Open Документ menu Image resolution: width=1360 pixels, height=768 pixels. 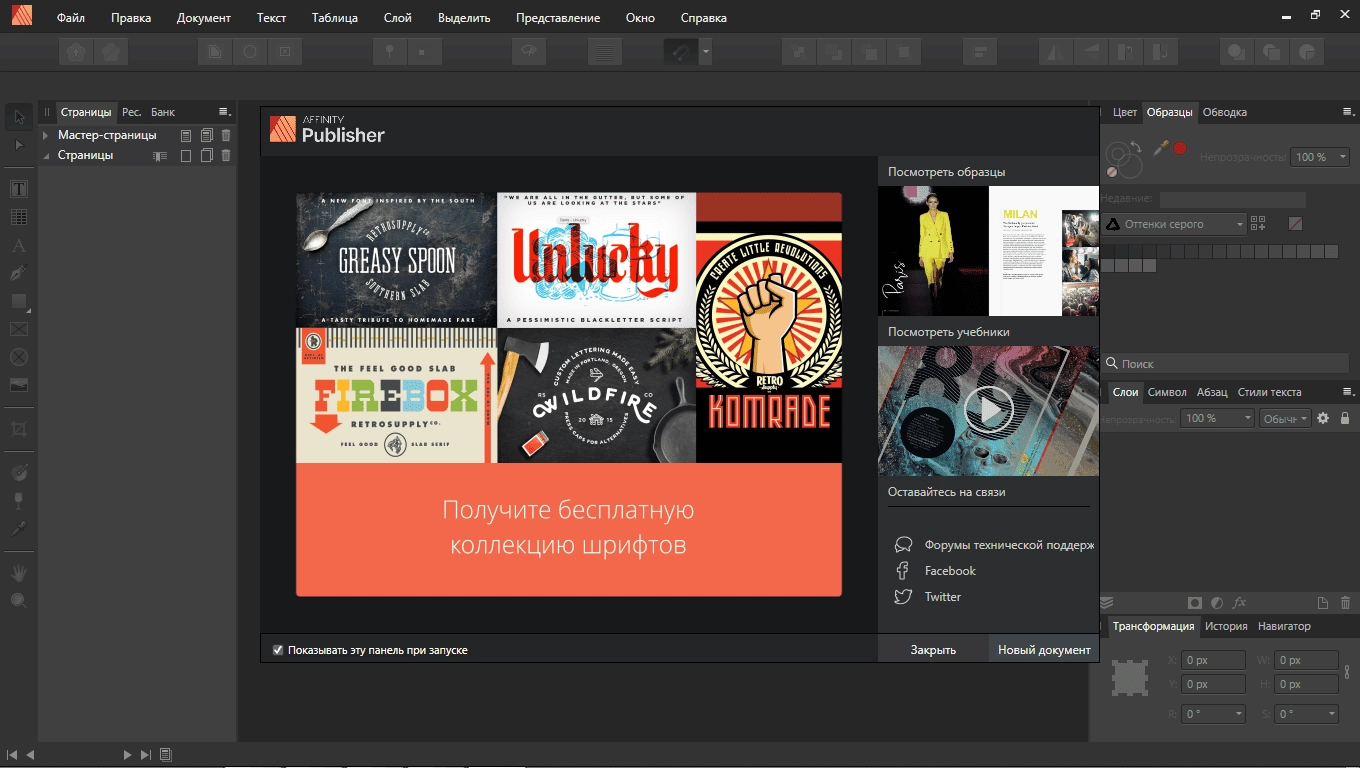pos(204,18)
